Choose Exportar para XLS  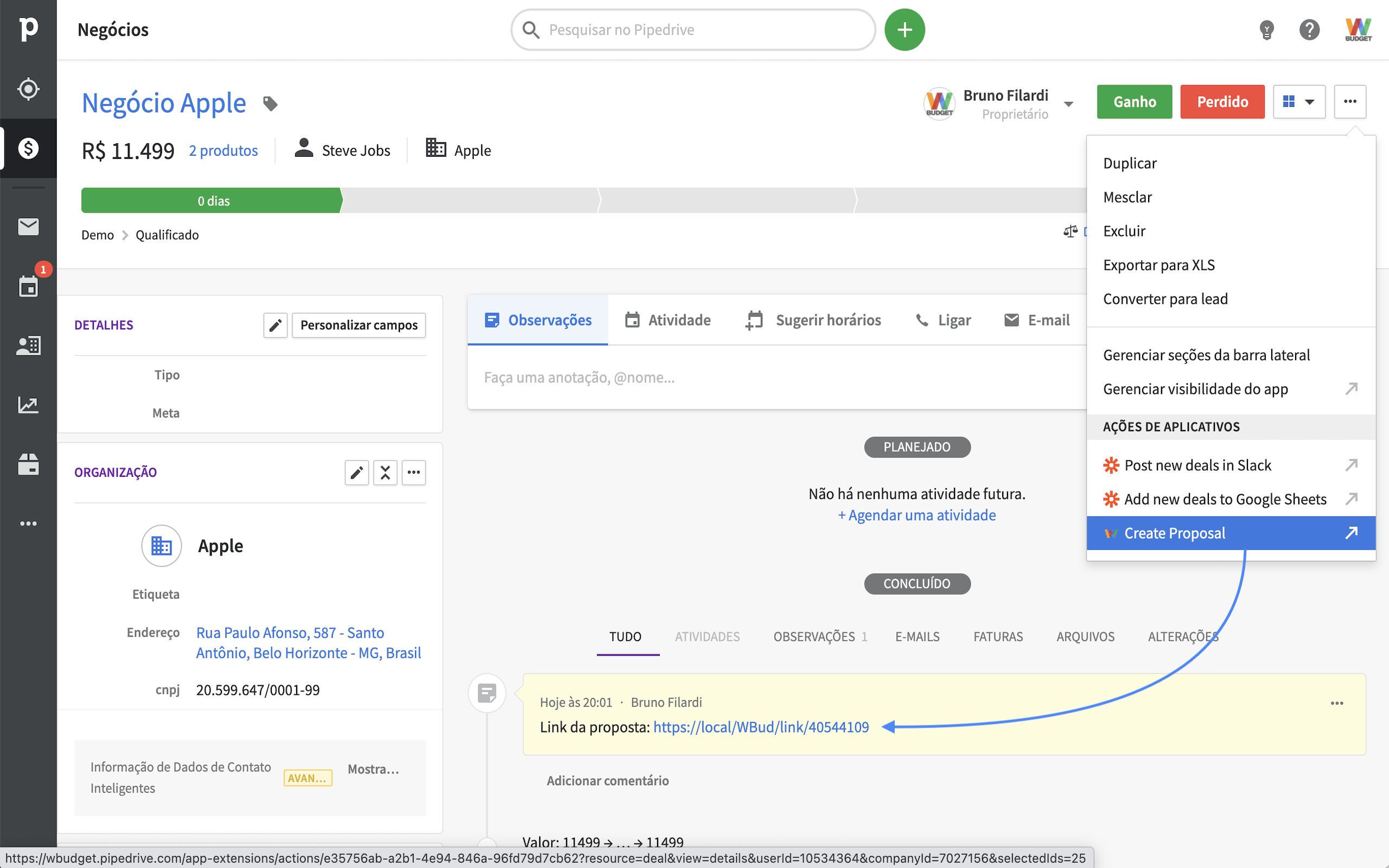(1231, 265)
